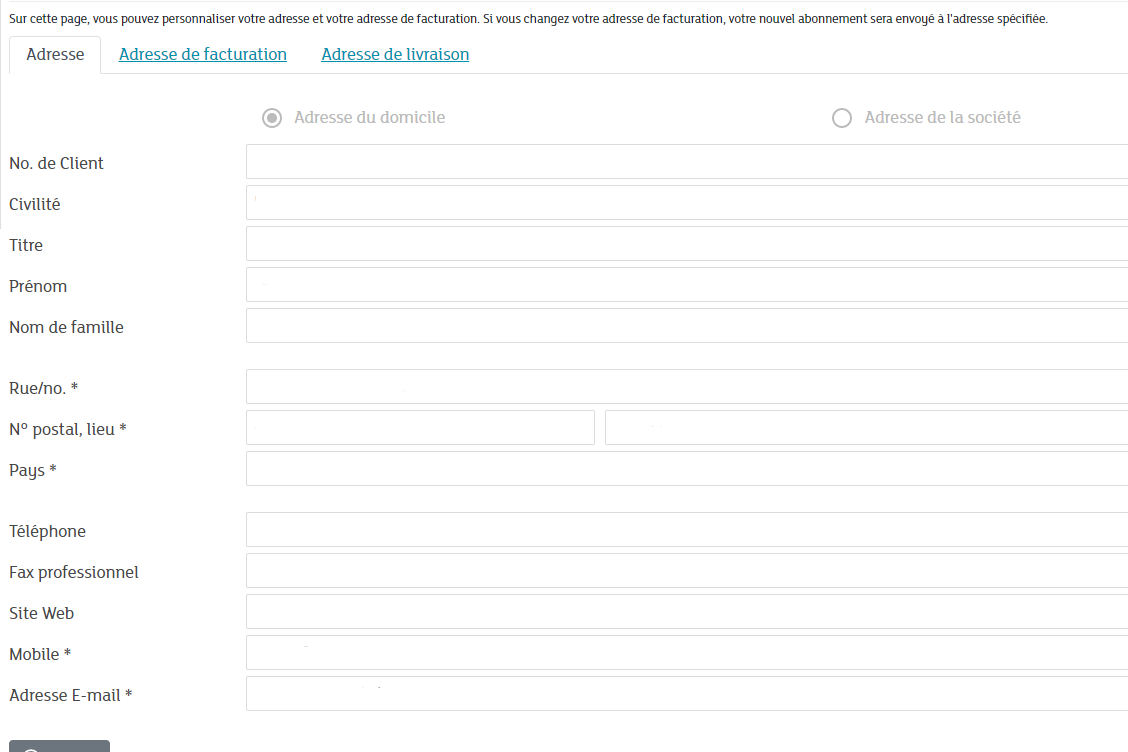Image resolution: width=1128 pixels, height=752 pixels.
Task: Open the Adresse de facturation tab
Action: (202, 55)
